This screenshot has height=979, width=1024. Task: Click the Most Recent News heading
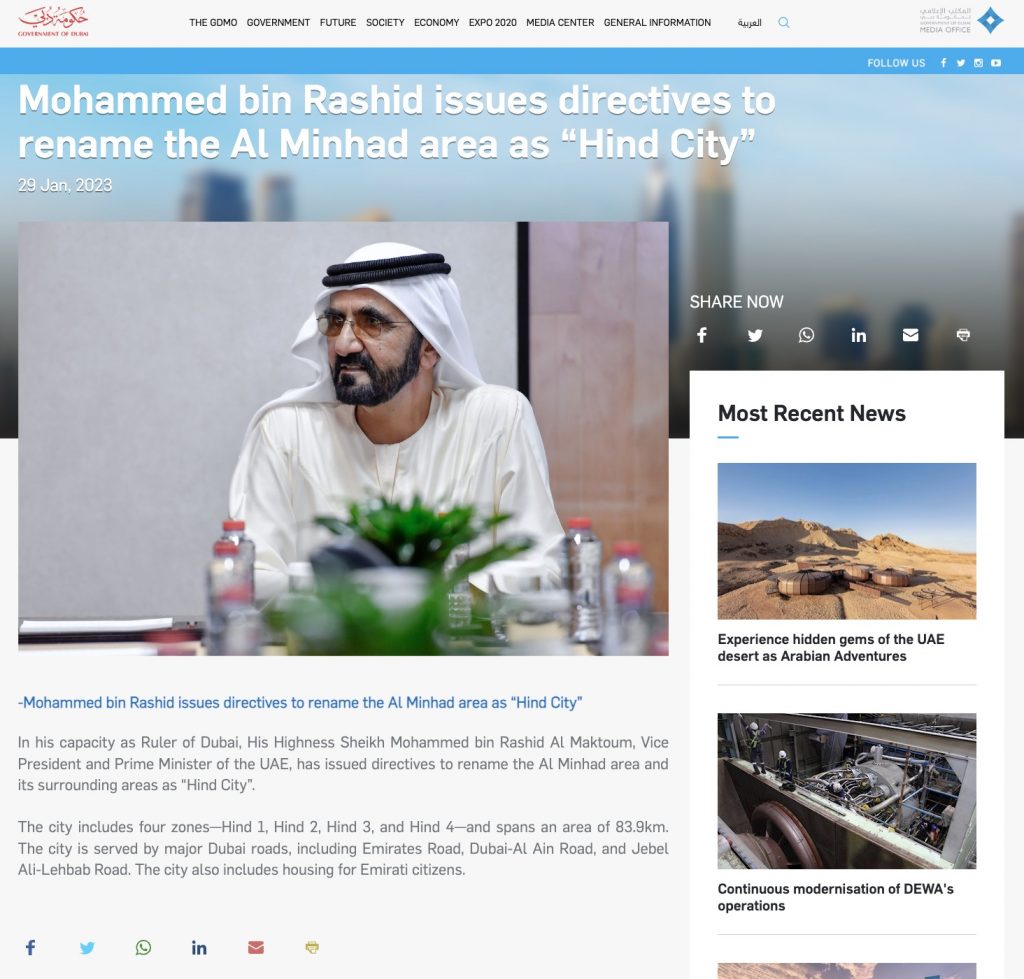811,413
